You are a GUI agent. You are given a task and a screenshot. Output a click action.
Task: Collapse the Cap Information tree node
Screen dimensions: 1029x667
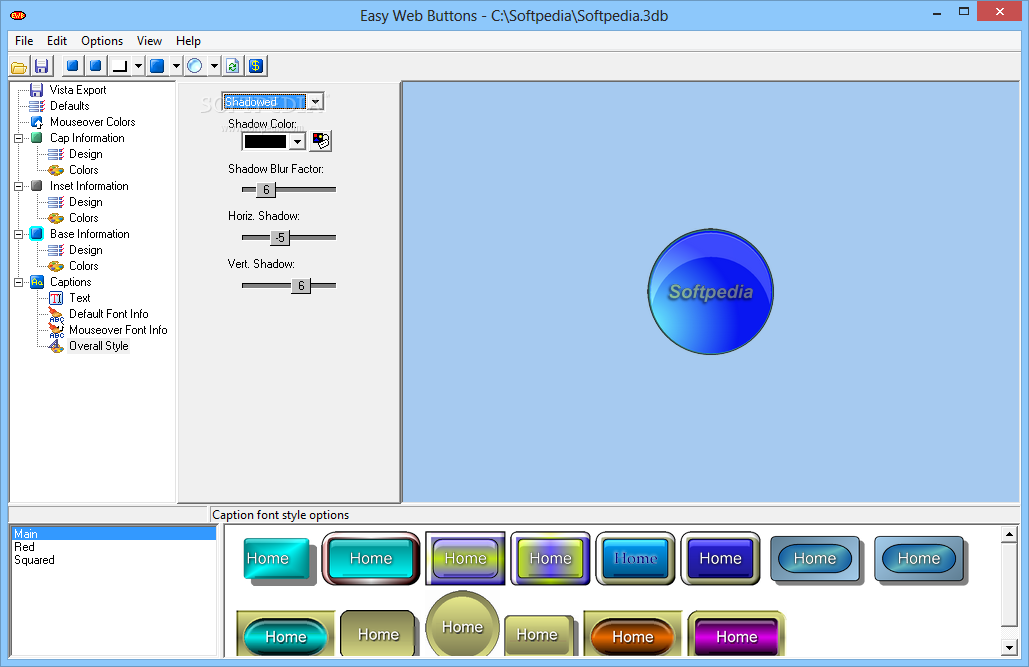18,138
